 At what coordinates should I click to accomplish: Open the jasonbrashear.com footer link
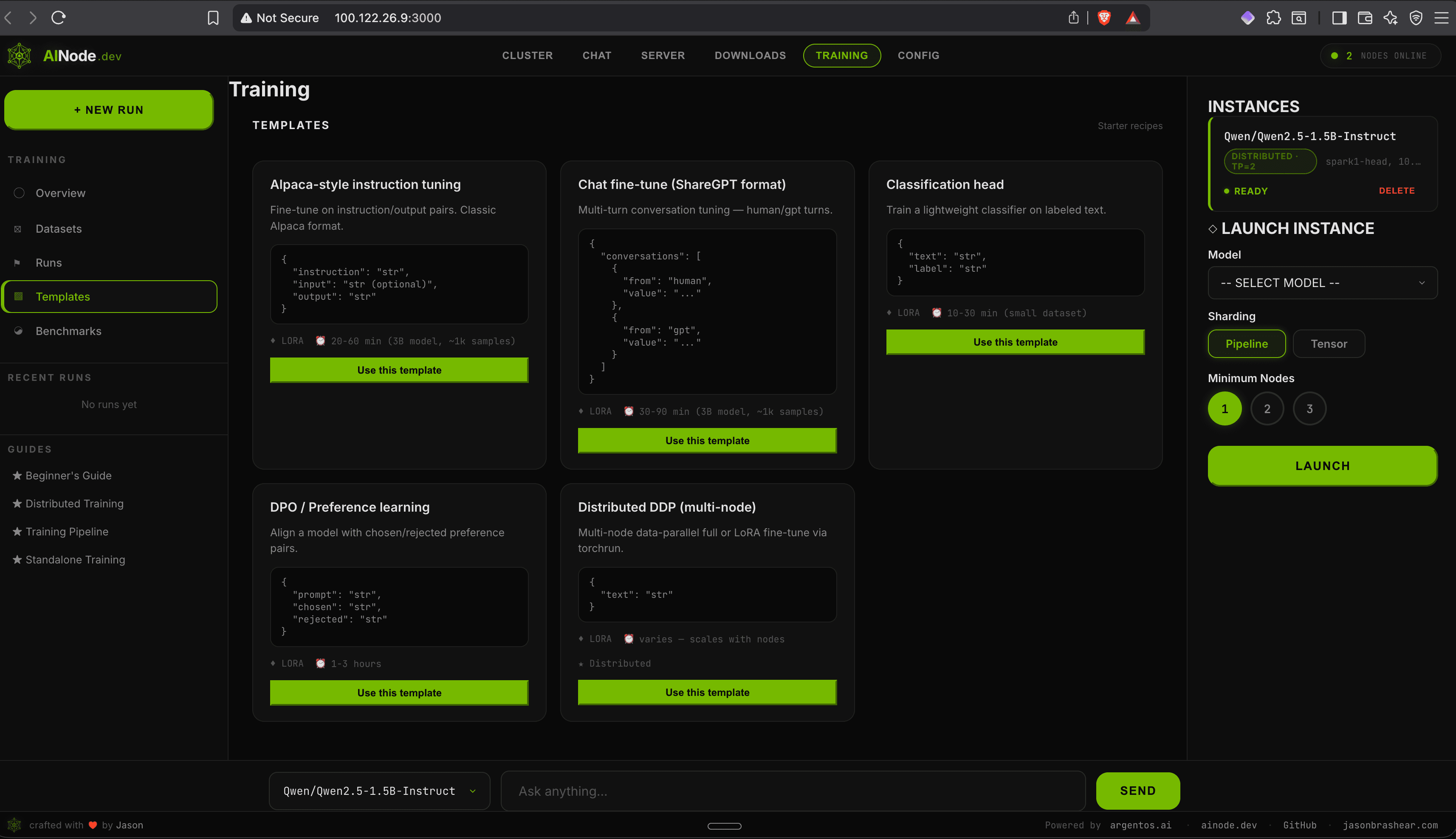pos(1390,825)
